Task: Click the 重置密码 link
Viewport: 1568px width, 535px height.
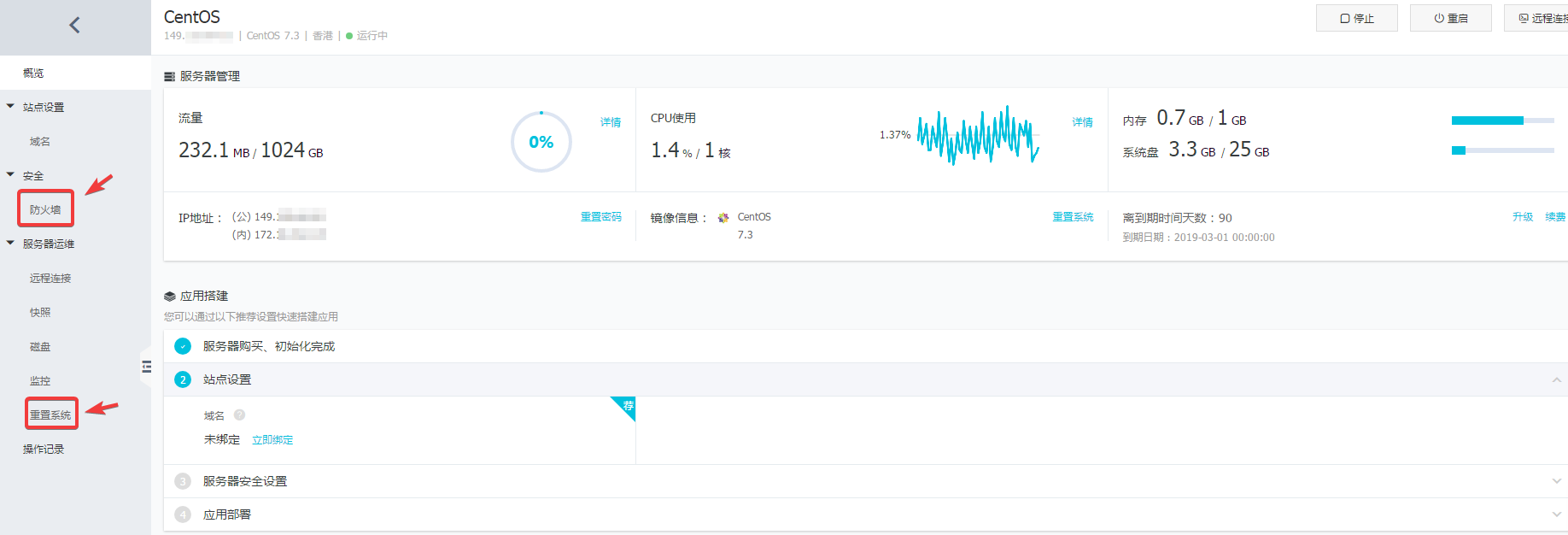Action: point(600,217)
